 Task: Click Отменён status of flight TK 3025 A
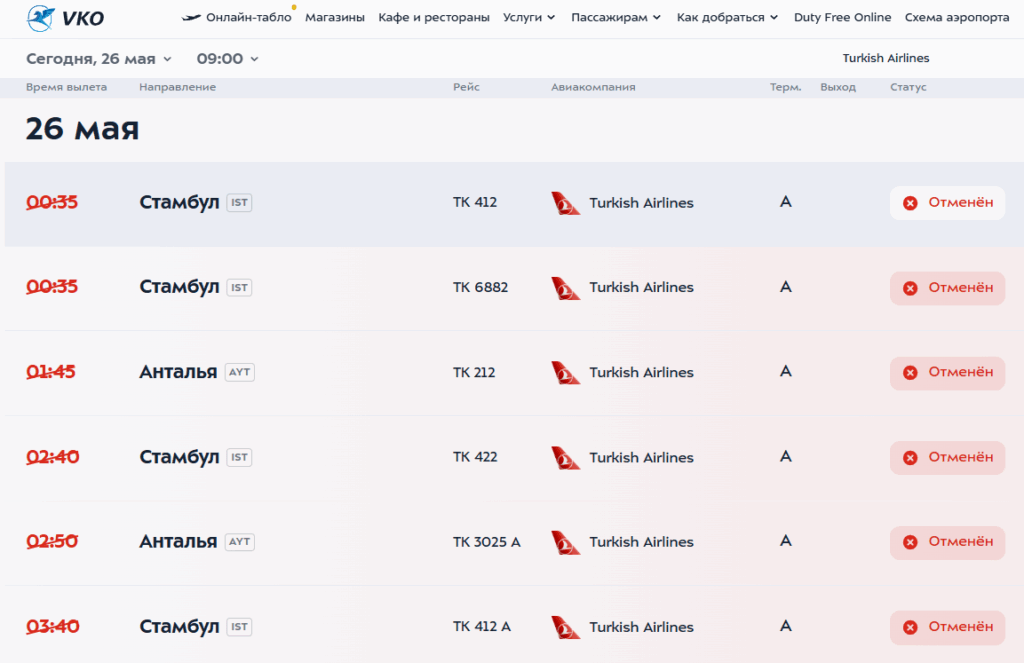click(947, 543)
